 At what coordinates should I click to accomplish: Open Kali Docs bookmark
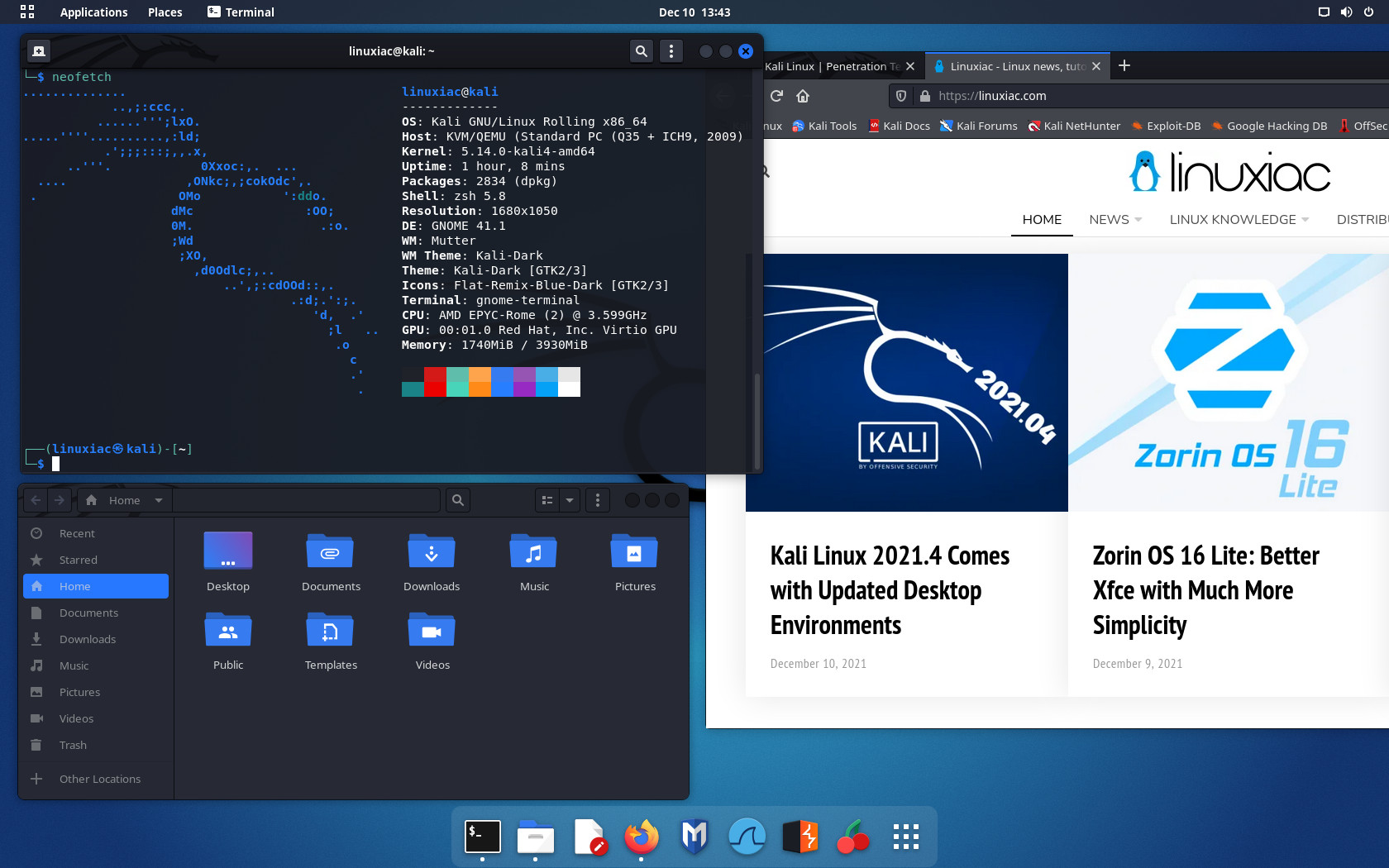(900, 126)
